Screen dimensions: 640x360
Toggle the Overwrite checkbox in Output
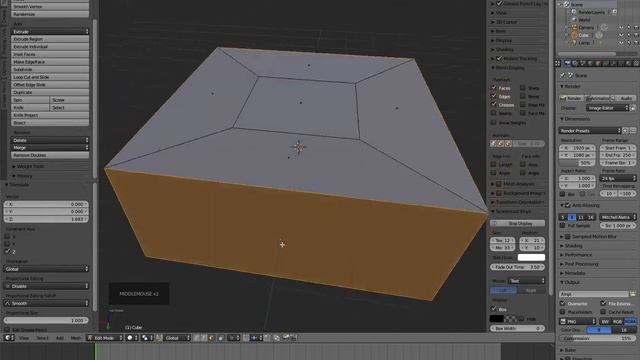(x=562, y=303)
